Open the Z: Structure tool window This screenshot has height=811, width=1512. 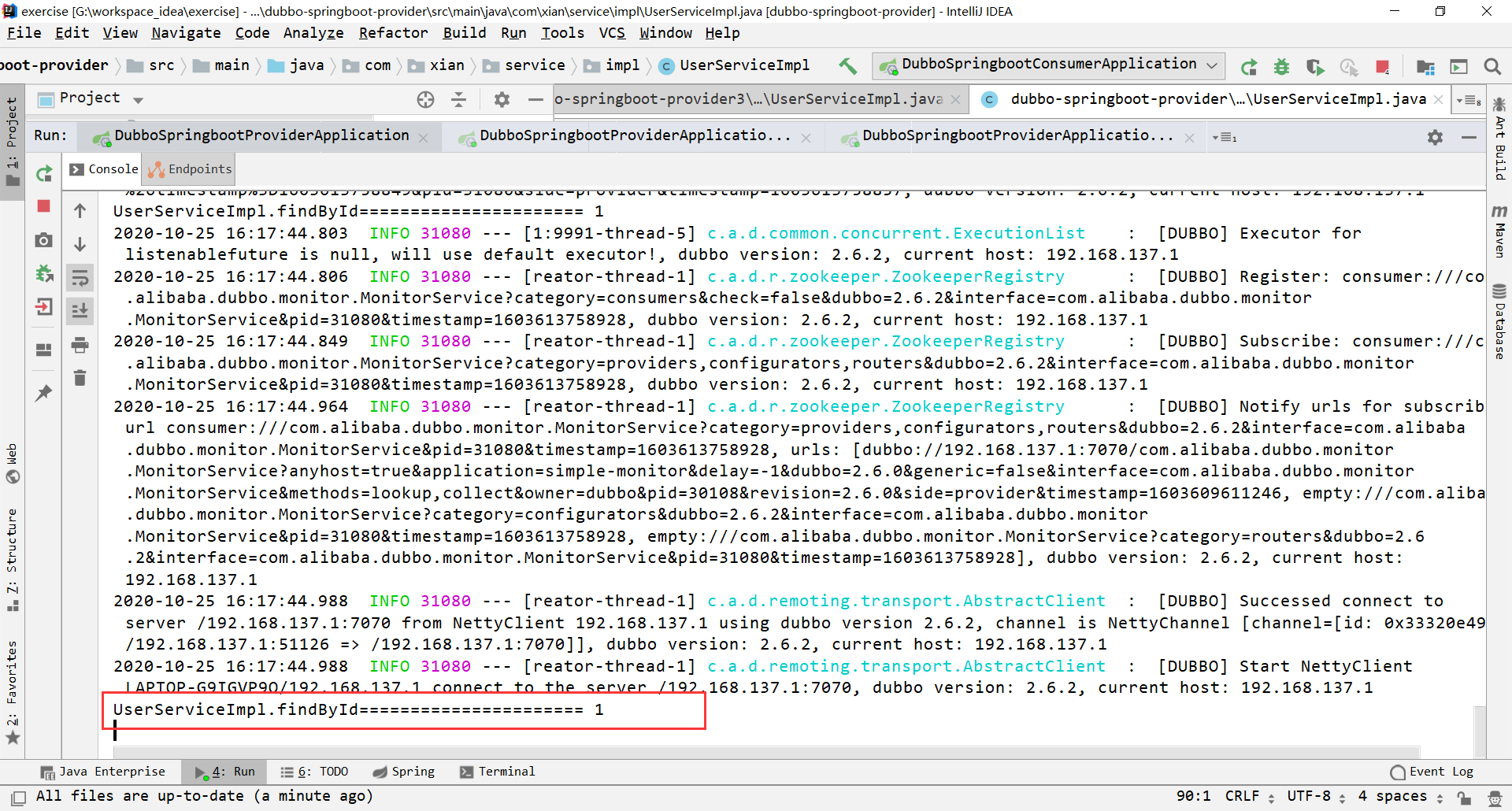tap(13, 560)
